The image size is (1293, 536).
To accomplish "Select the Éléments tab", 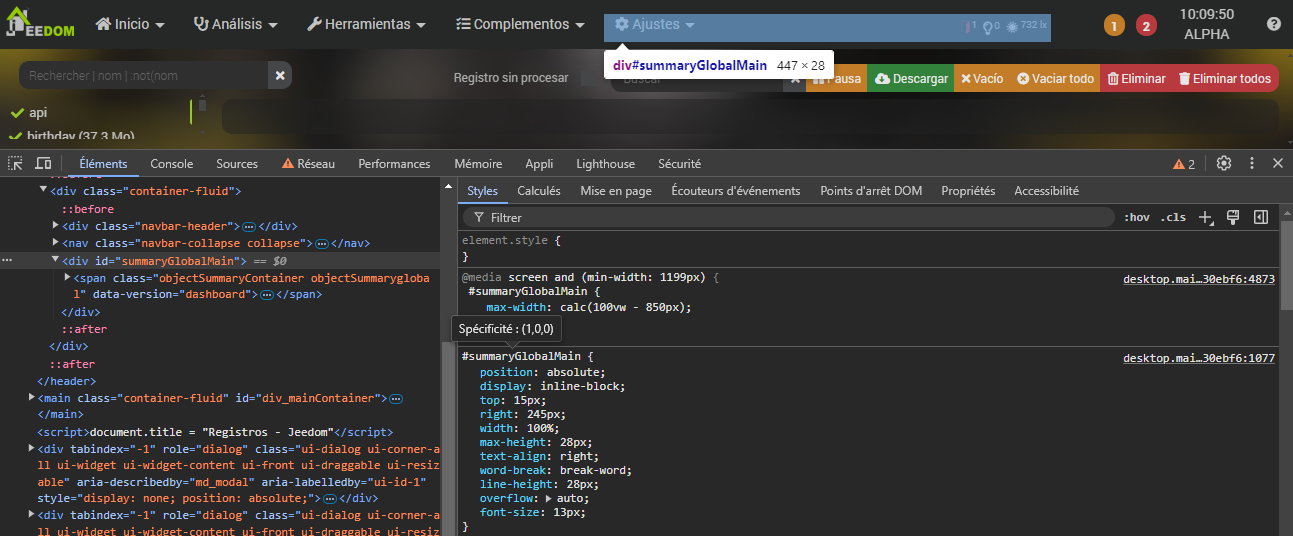I will [103, 164].
